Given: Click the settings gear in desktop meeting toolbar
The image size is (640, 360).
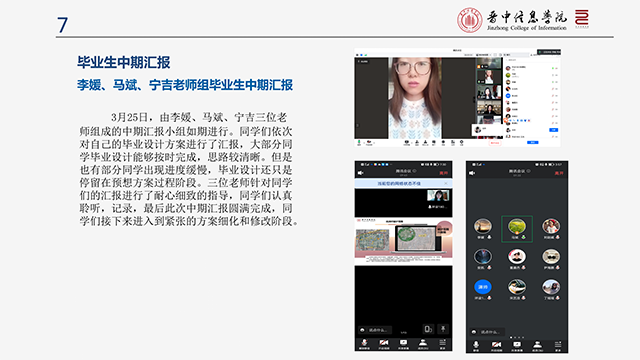Looking at the screenshot, I should click(x=461, y=142).
